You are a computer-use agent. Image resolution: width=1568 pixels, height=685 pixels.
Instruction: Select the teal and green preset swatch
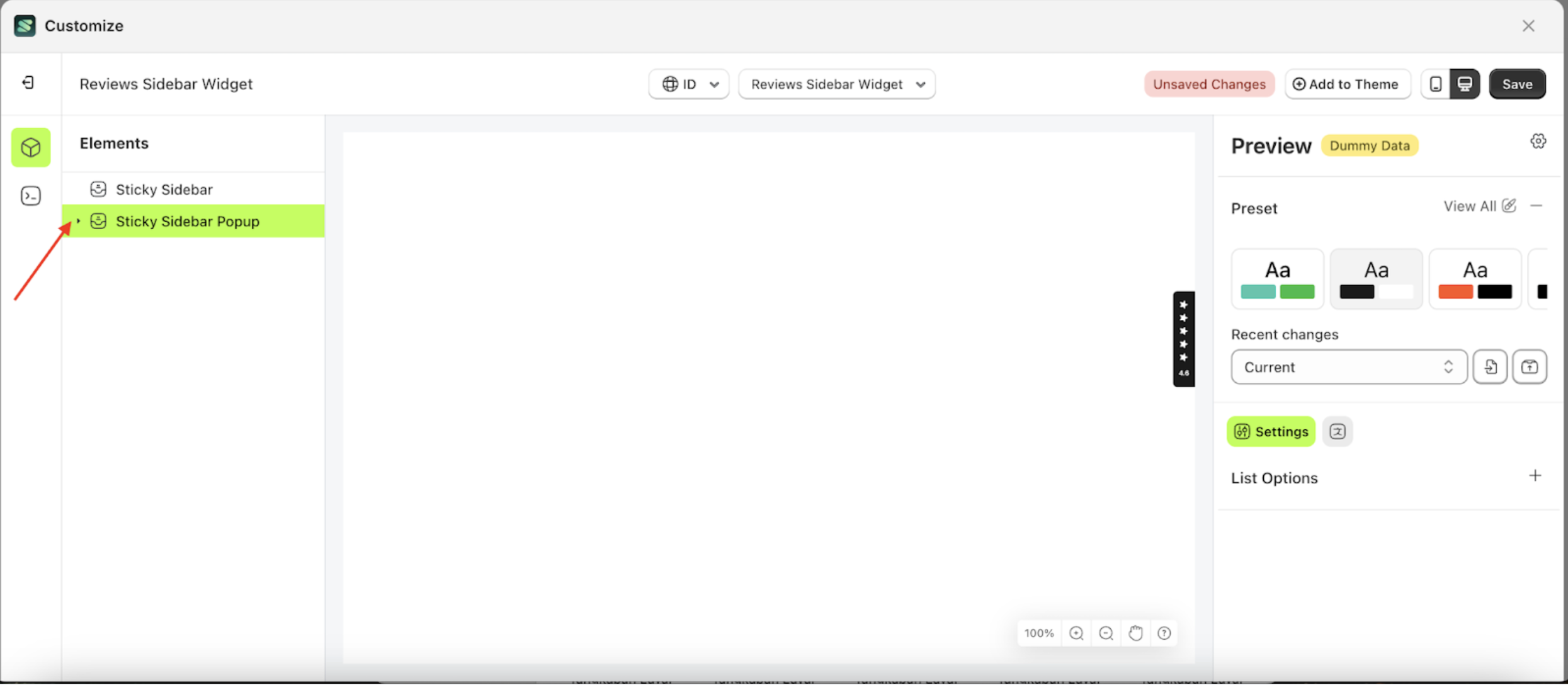pyautogui.click(x=1277, y=278)
